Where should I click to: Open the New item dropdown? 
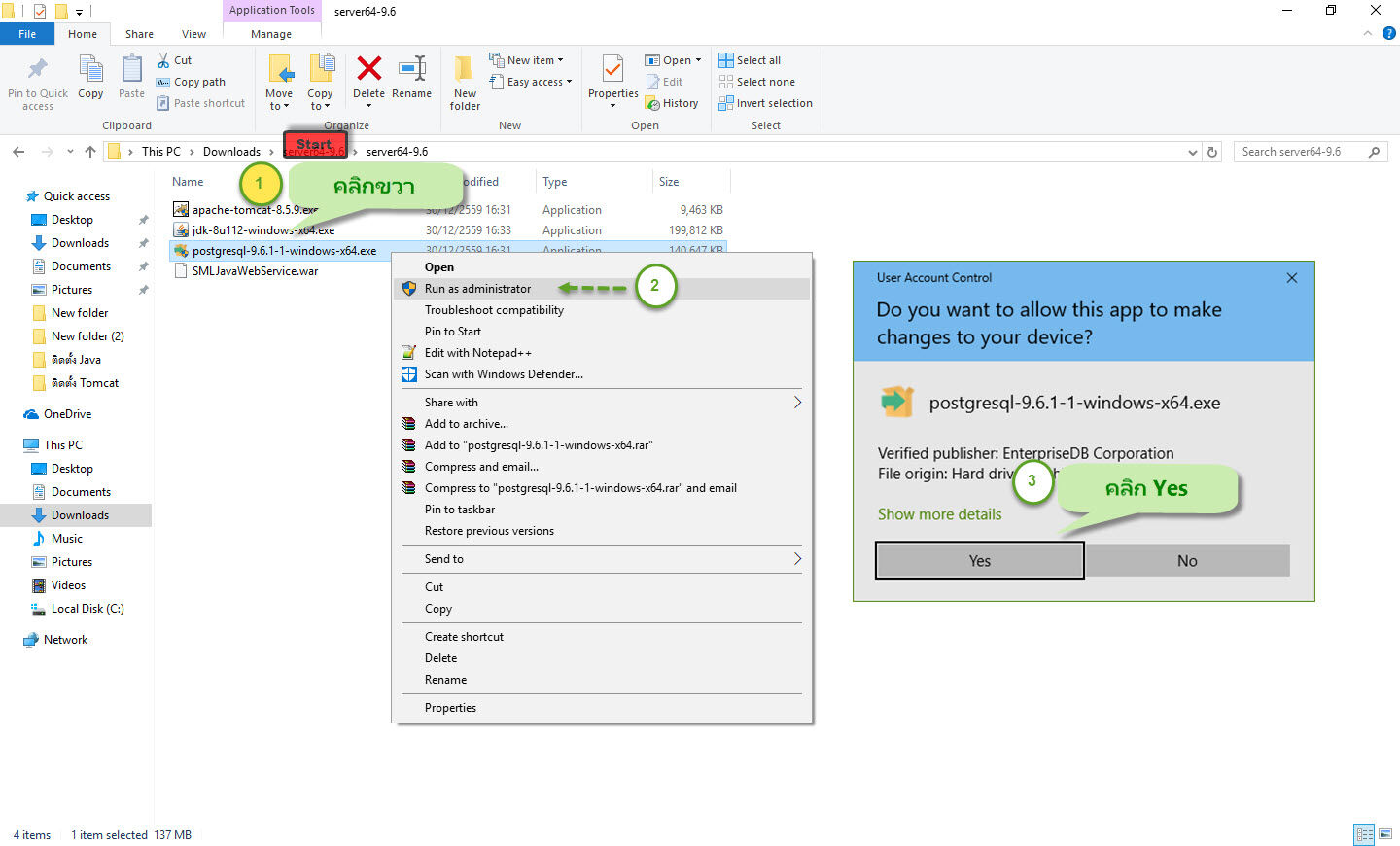[530, 59]
